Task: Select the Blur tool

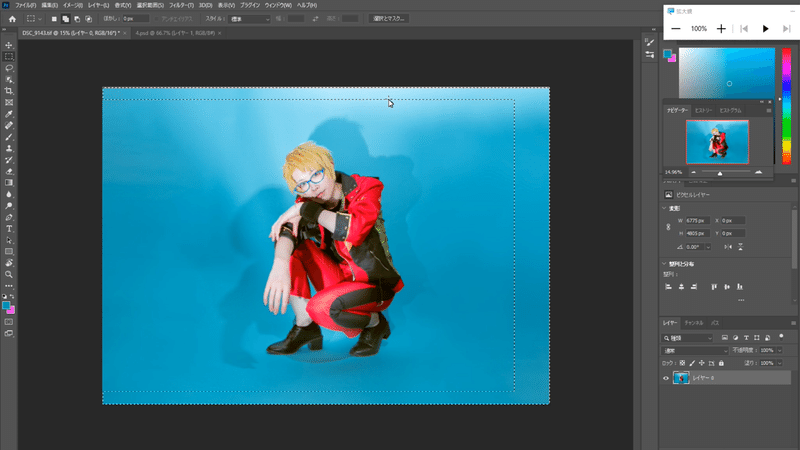Action: [9, 194]
